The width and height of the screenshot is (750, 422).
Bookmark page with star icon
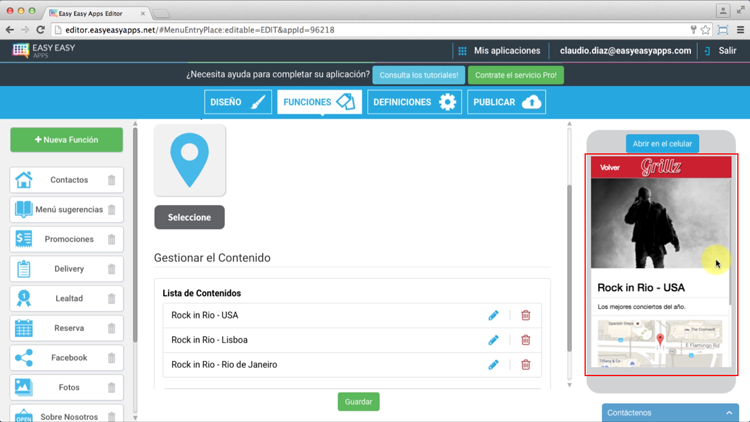pos(706,30)
